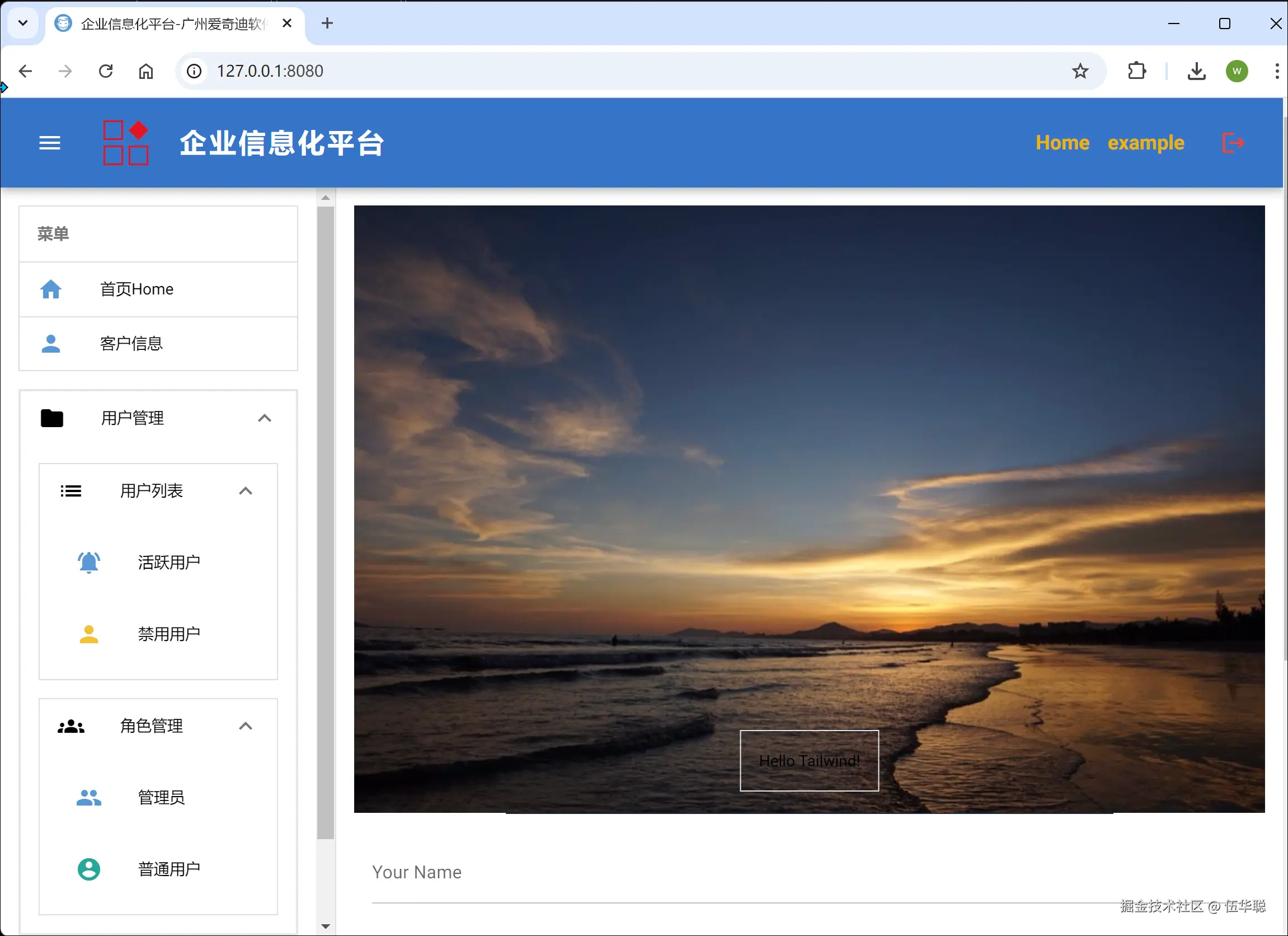The height and width of the screenshot is (936, 1288).
Task: Click the red squares platform logo
Action: [125, 143]
